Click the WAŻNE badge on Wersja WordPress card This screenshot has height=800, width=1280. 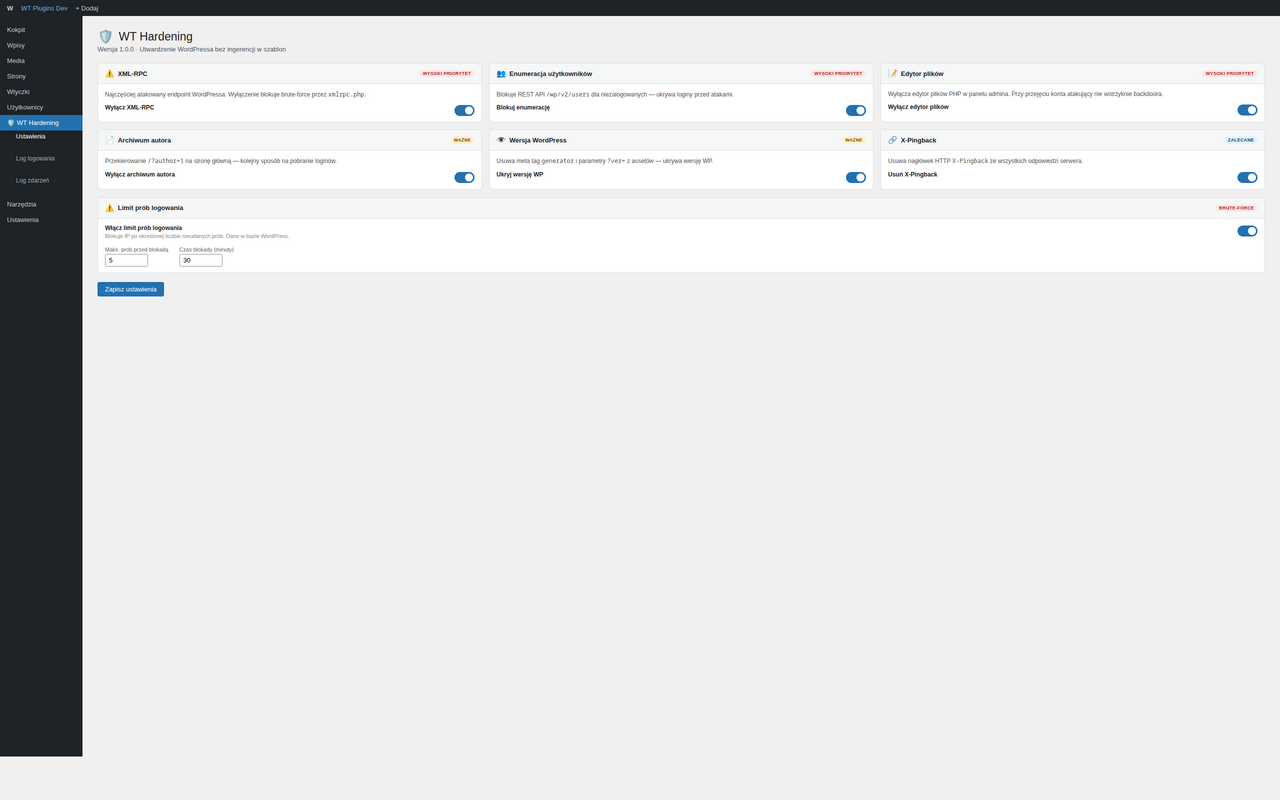point(853,140)
